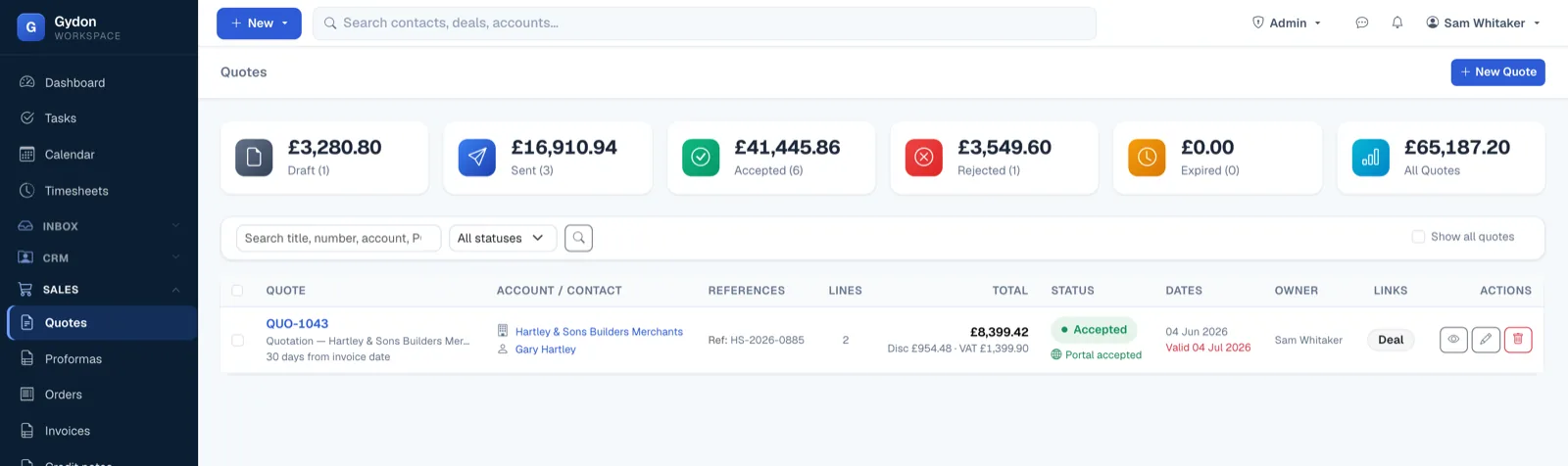Open the notifications bell
This screenshot has width=1568, height=466.
(x=1397, y=23)
